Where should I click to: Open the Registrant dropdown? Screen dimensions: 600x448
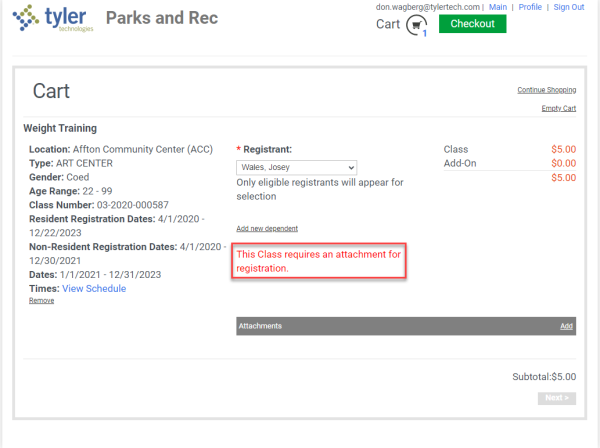(296, 167)
